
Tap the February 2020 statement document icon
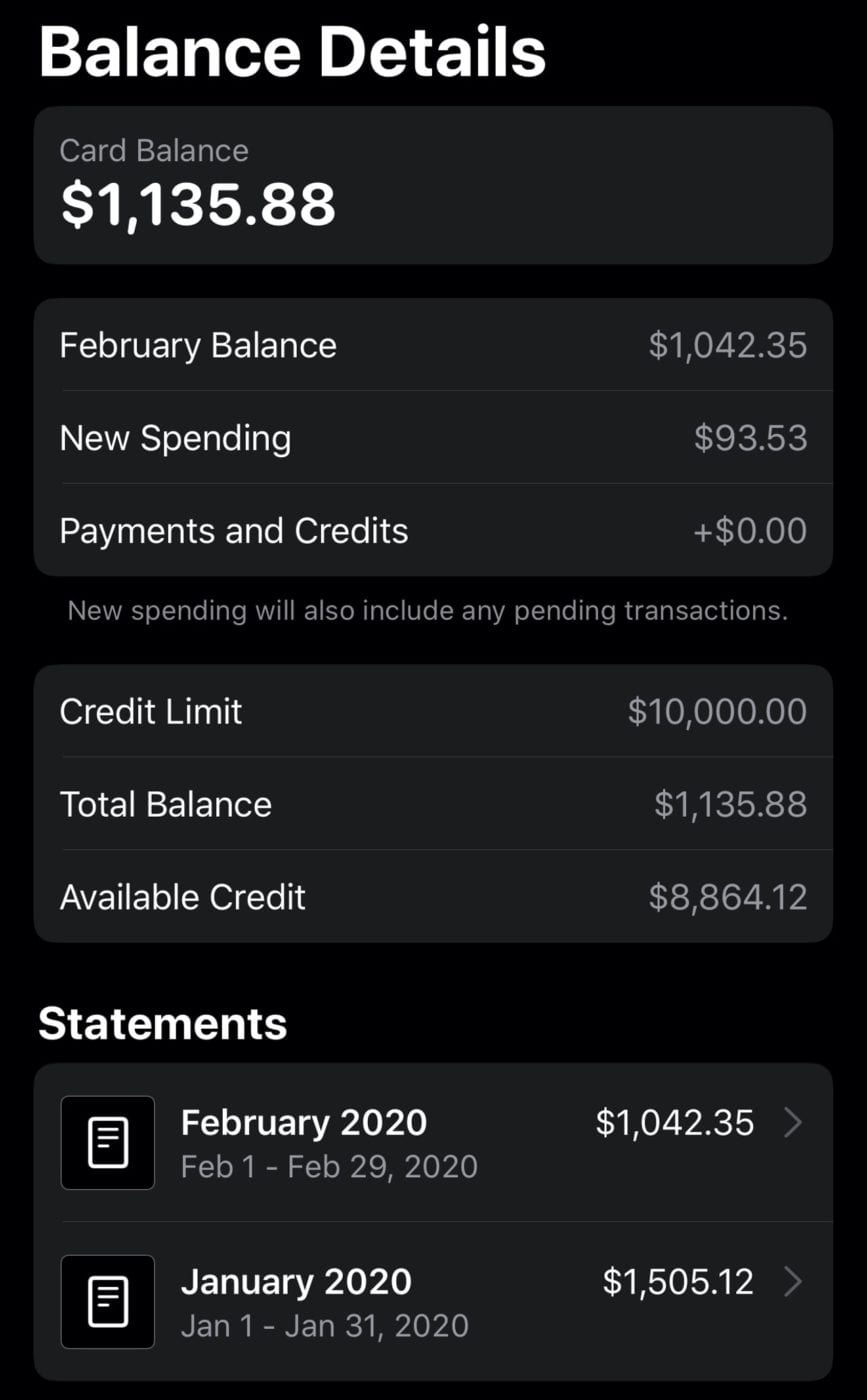click(107, 1143)
